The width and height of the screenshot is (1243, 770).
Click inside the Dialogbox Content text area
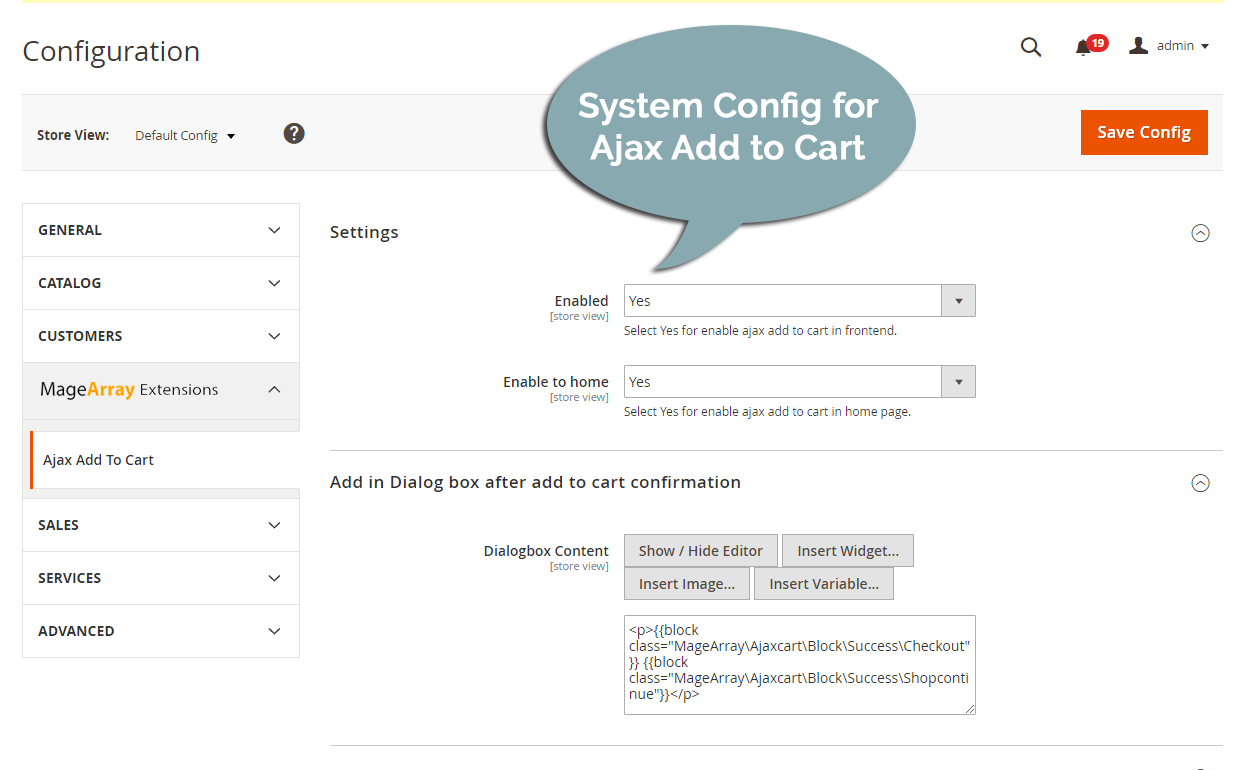pyautogui.click(x=798, y=664)
